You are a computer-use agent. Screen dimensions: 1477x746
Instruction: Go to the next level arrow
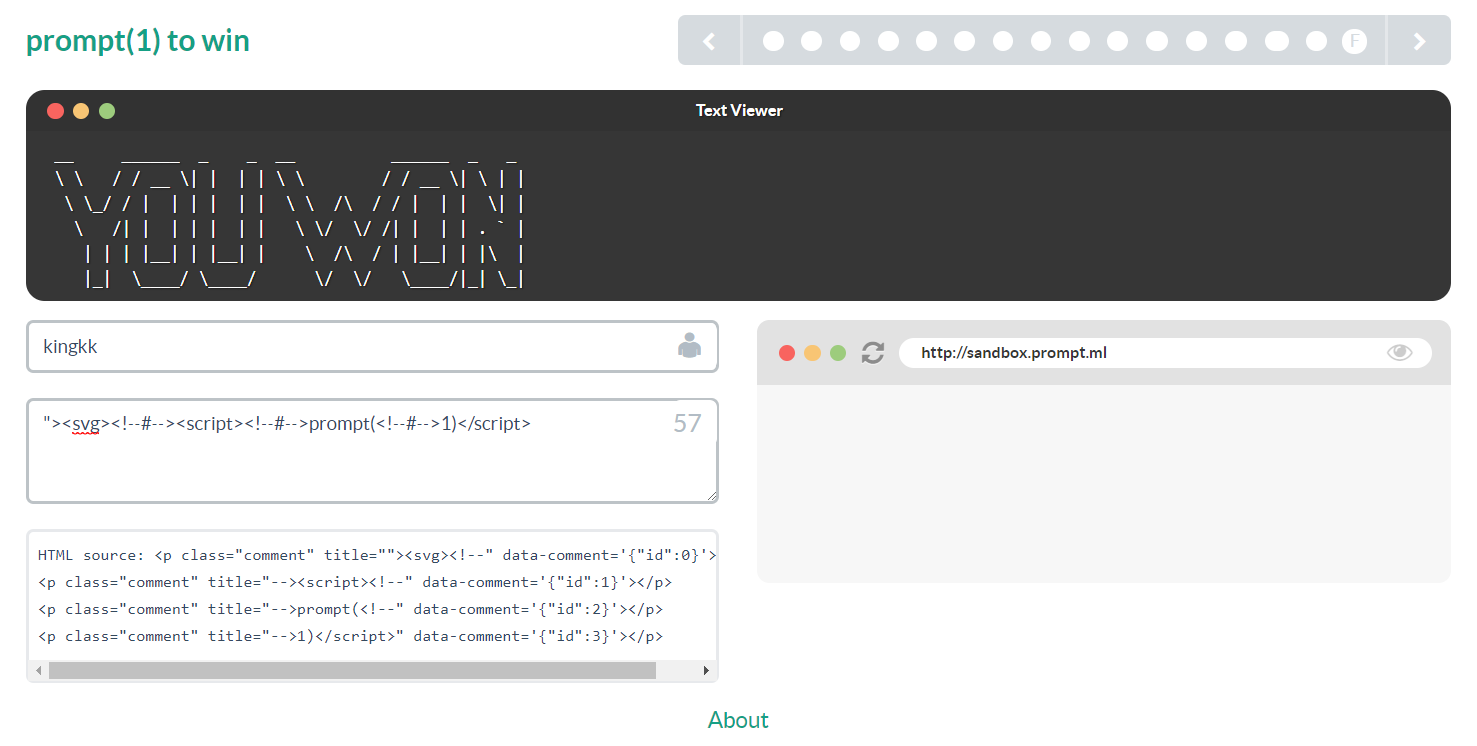[1419, 41]
